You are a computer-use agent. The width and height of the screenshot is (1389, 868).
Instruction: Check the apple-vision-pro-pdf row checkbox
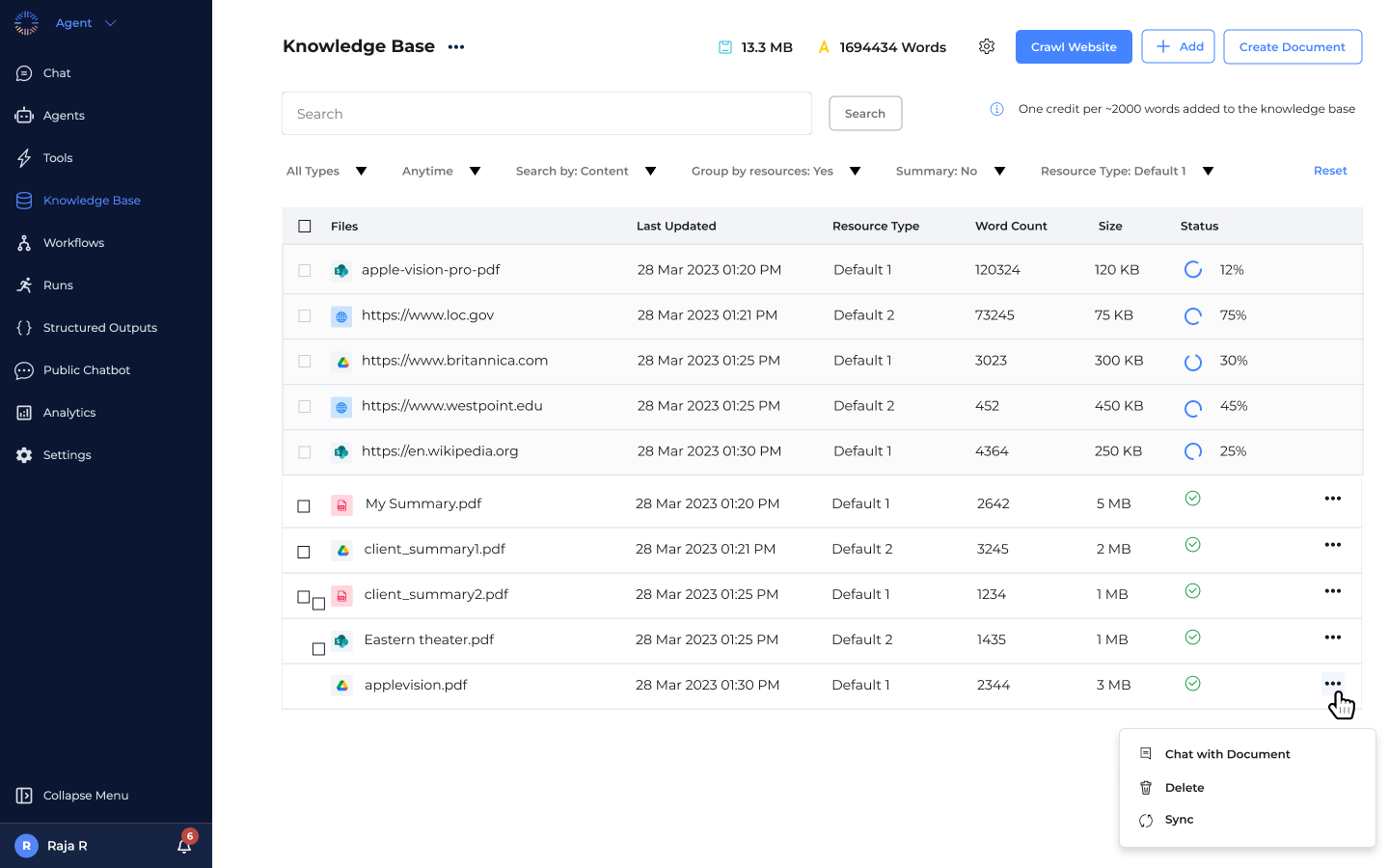coord(305,270)
